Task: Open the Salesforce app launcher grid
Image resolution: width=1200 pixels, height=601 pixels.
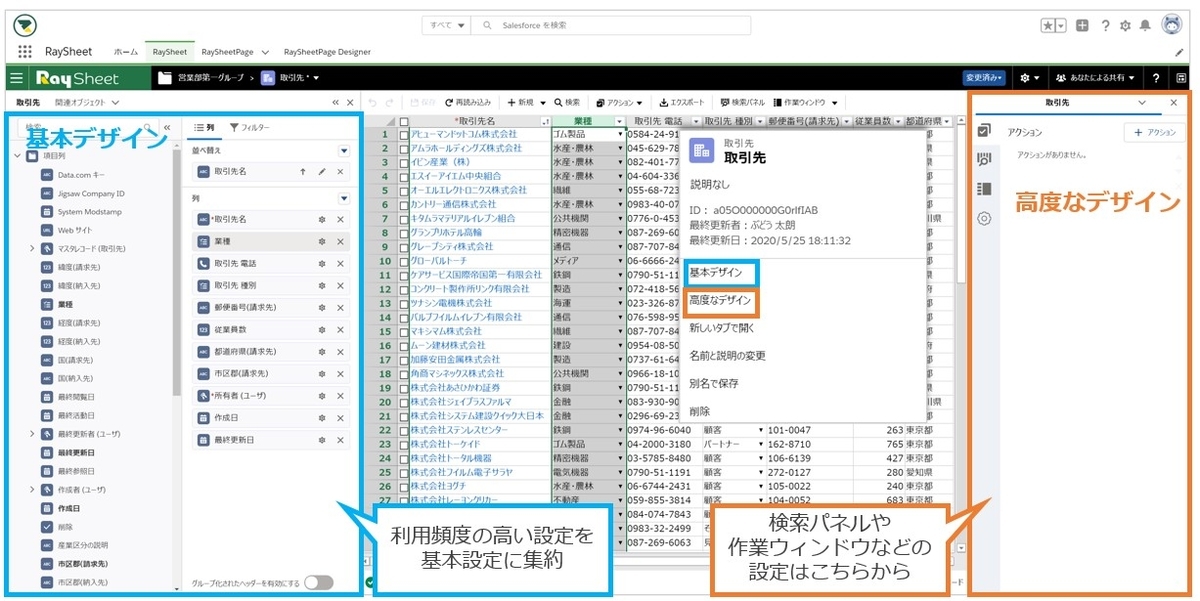Action: 24,52
